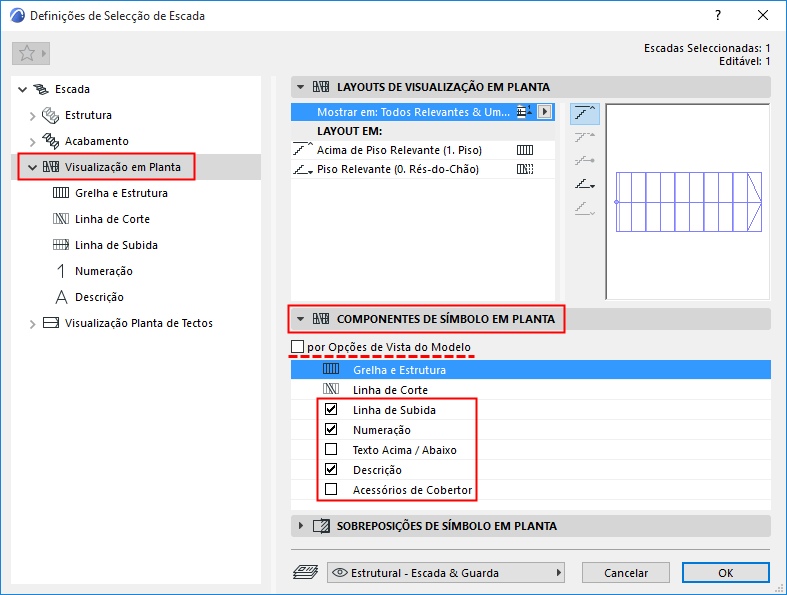Collapse the Visualização em Planta node
Image resolution: width=787 pixels, height=595 pixels.
(33, 167)
